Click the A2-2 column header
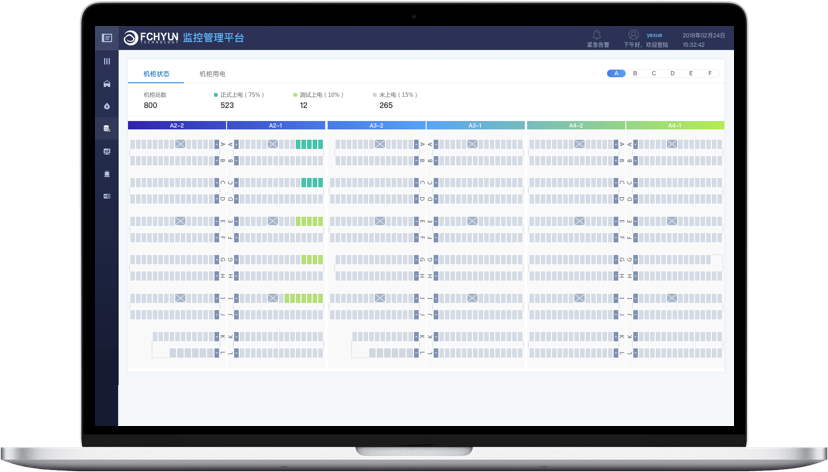 pos(177,126)
